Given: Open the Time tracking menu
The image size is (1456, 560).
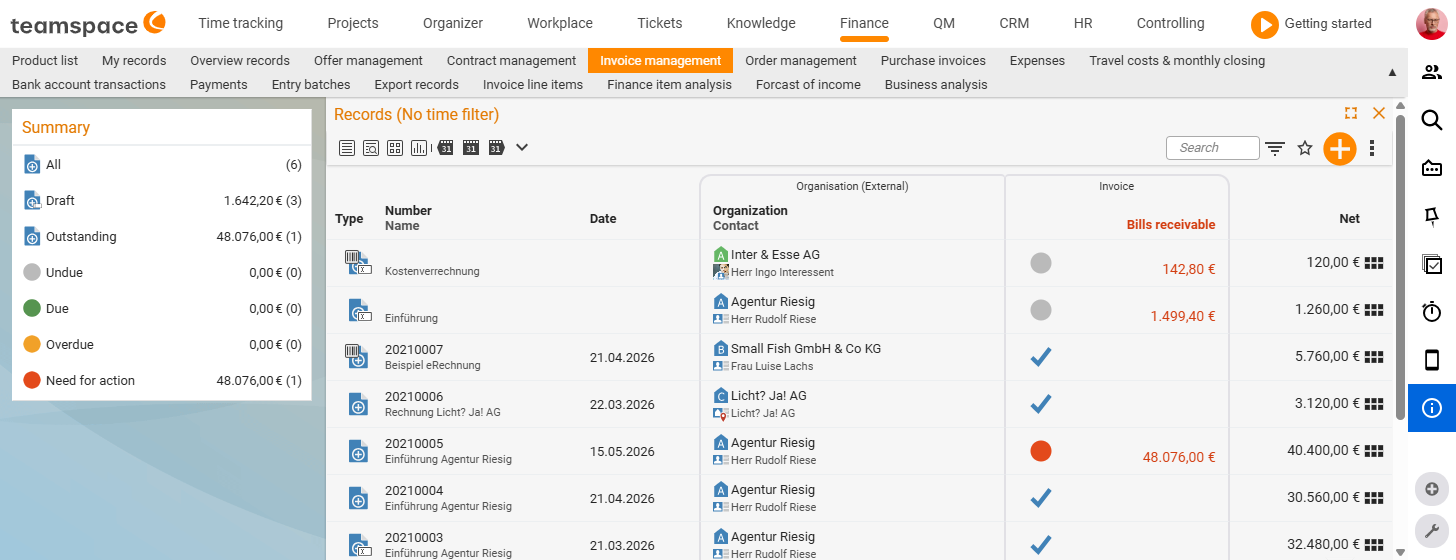Looking at the screenshot, I should pyautogui.click(x=240, y=23).
